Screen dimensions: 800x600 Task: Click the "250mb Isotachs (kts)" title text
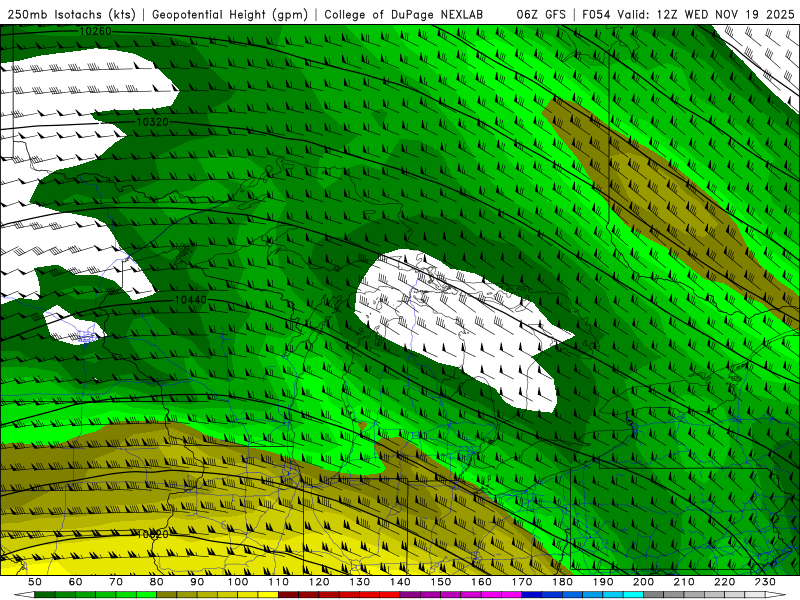pyautogui.click(x=71, y=15)
